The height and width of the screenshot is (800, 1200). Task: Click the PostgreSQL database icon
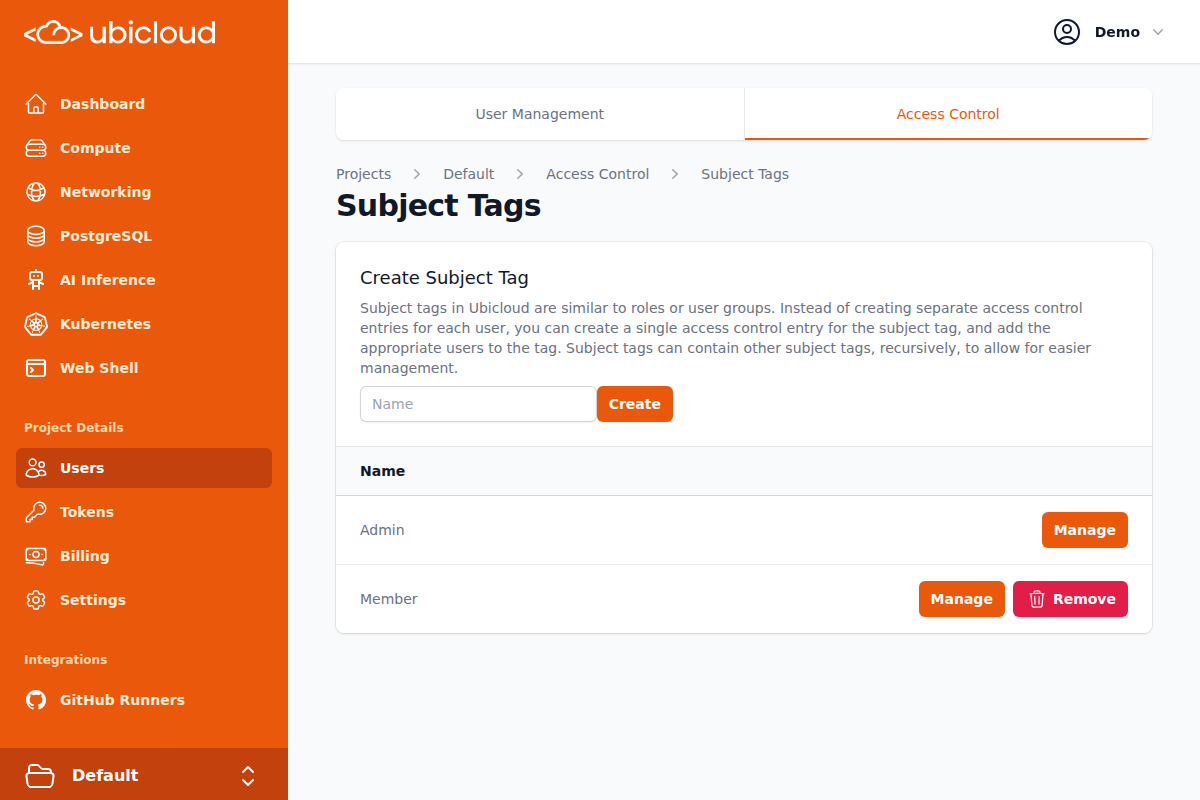[x=36, y=236]
